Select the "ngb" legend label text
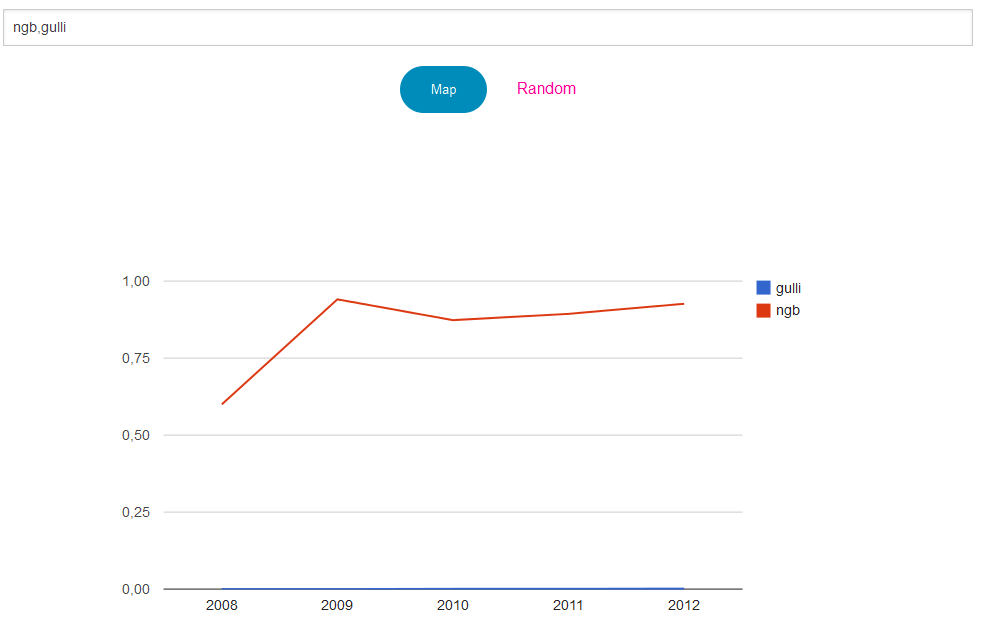The image size is (983, 623). click(787, 310)
